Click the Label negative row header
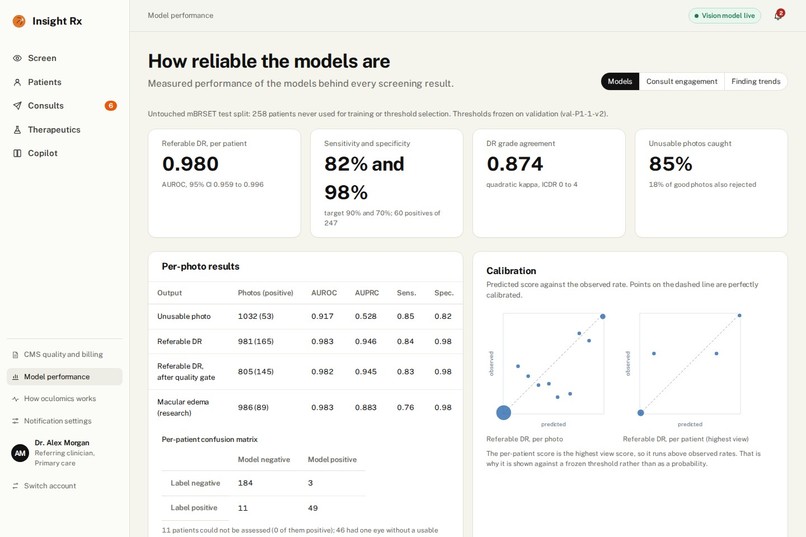 [195, 483]
